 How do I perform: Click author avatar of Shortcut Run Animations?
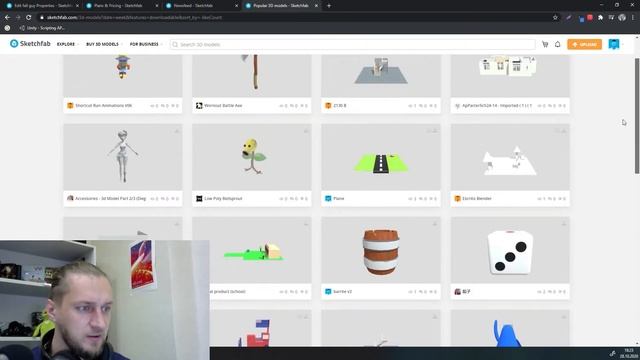[x=70, y=105]
